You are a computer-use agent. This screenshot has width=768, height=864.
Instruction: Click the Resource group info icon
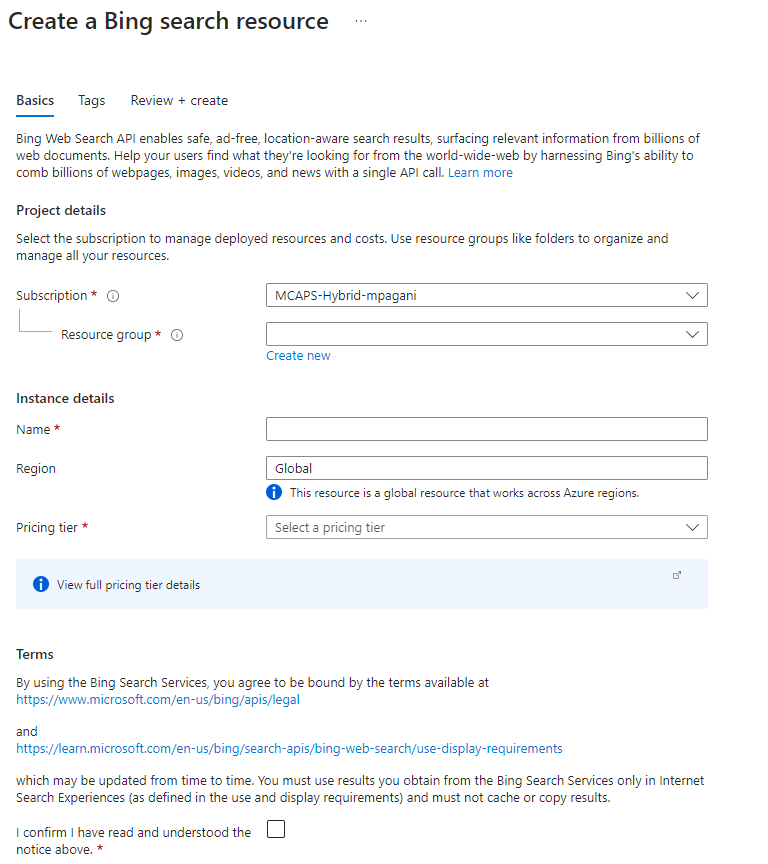[x=177, y=335]
